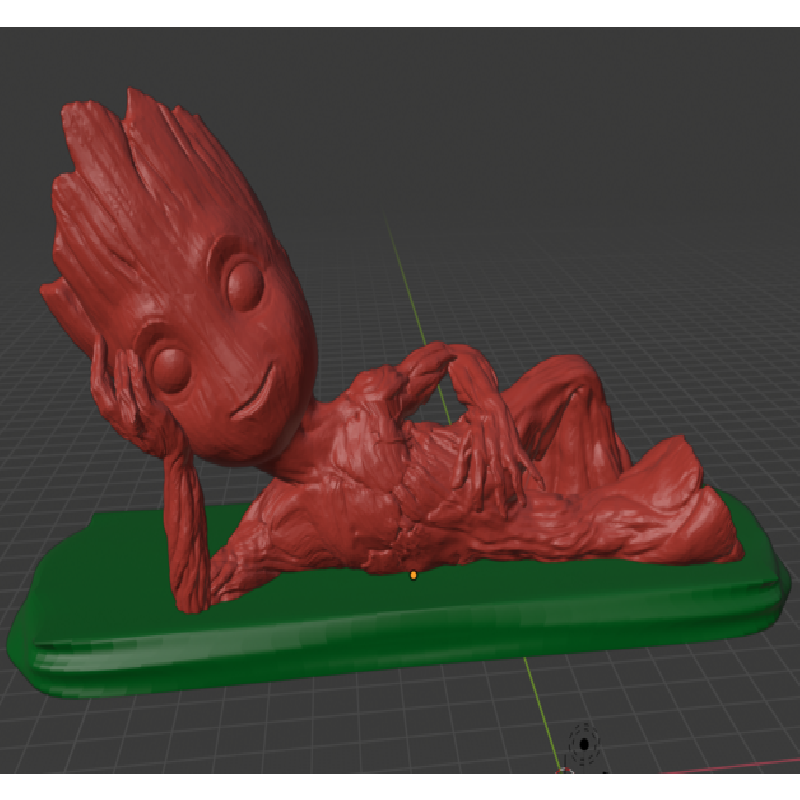Select the green base platform mesh

tap(400, 630)
